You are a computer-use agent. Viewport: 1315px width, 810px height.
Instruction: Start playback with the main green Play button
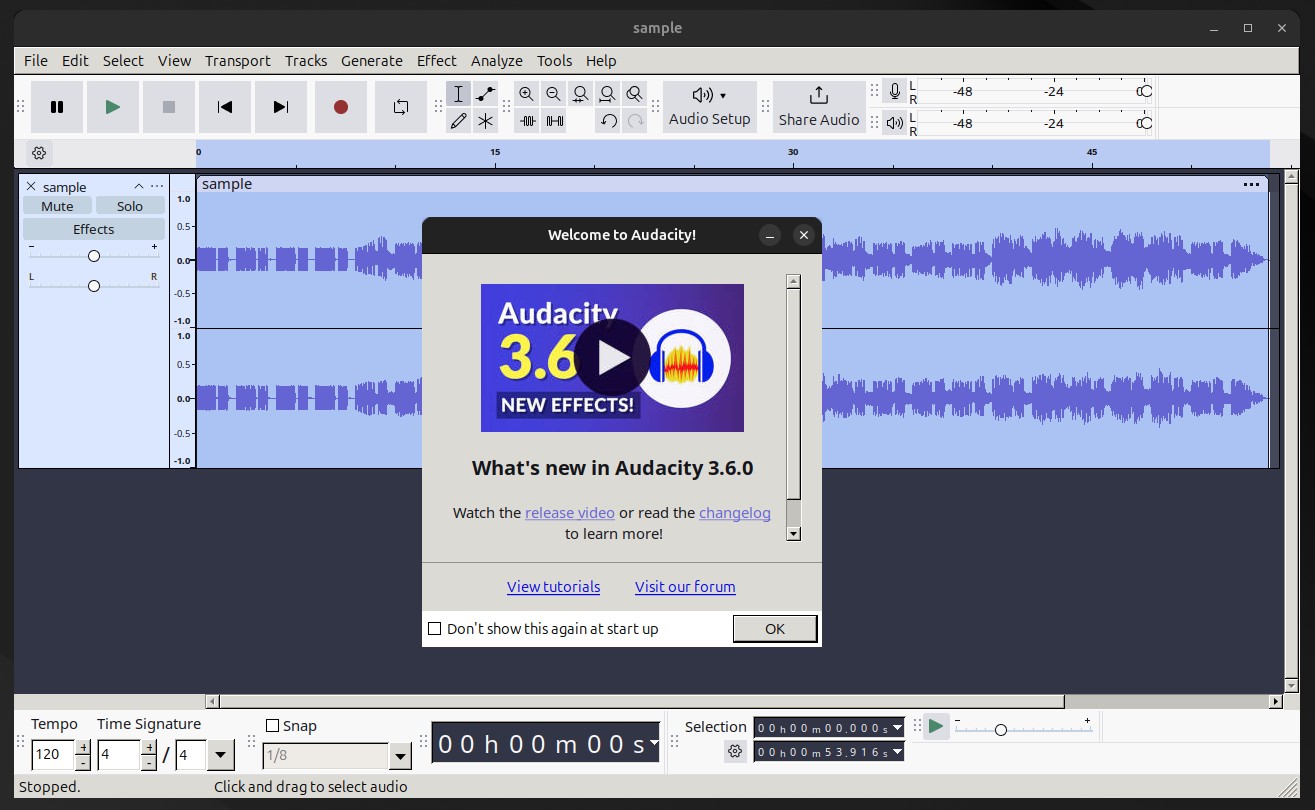(x=113, y=107)
